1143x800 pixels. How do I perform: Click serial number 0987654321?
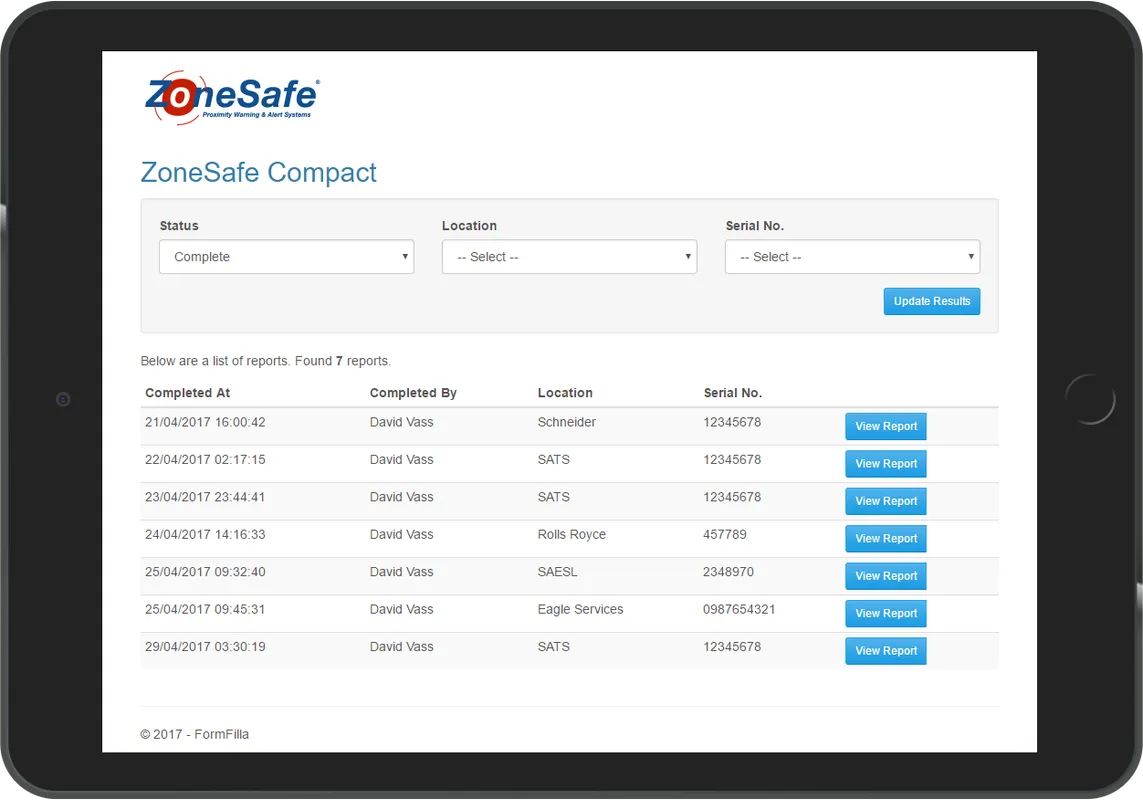(x=739, y=609)
